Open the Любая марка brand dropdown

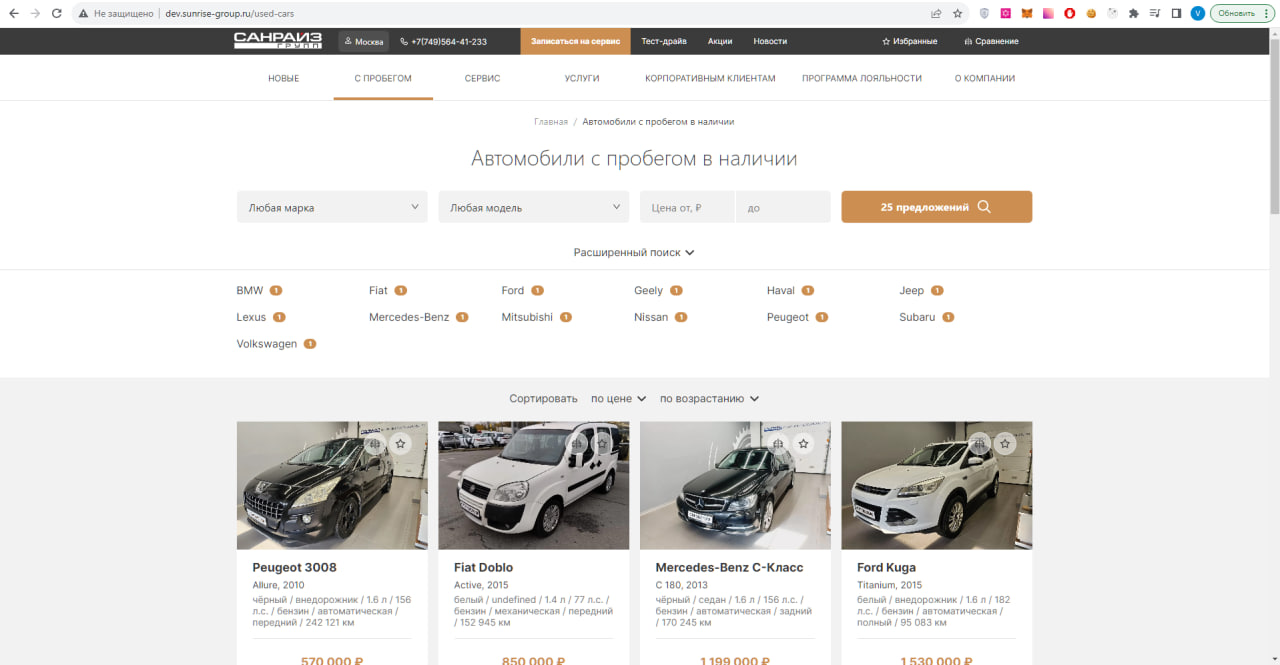point(332,207)
